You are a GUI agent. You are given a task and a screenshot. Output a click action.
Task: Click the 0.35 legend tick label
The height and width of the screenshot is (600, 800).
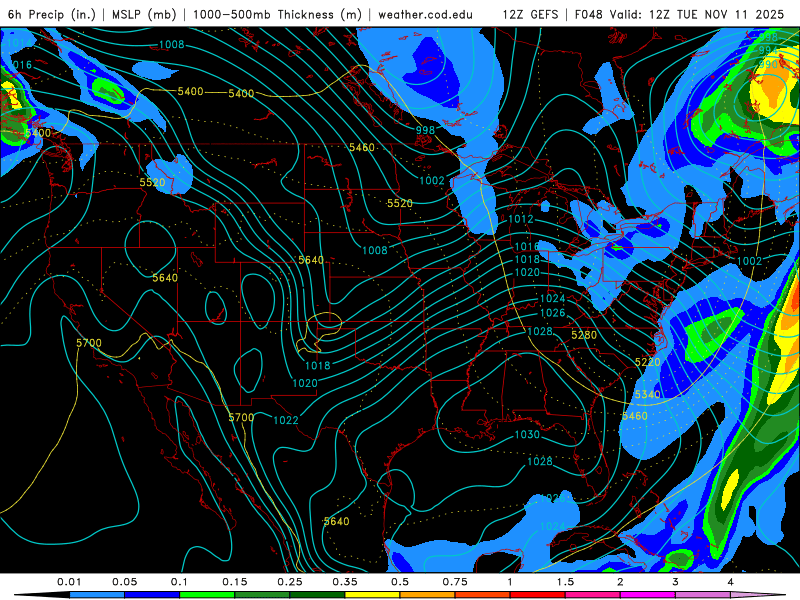coord(345,582)
